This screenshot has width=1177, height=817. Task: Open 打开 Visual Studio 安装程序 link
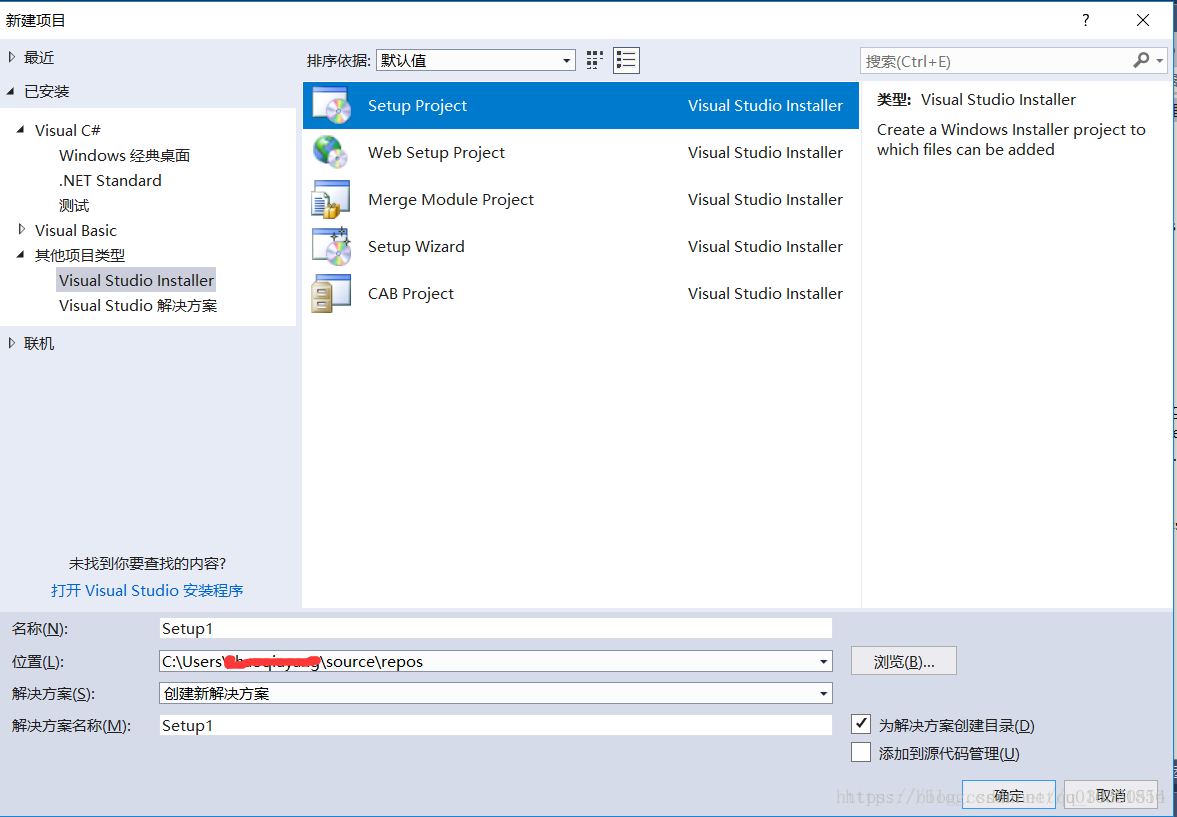click(147, 590)
